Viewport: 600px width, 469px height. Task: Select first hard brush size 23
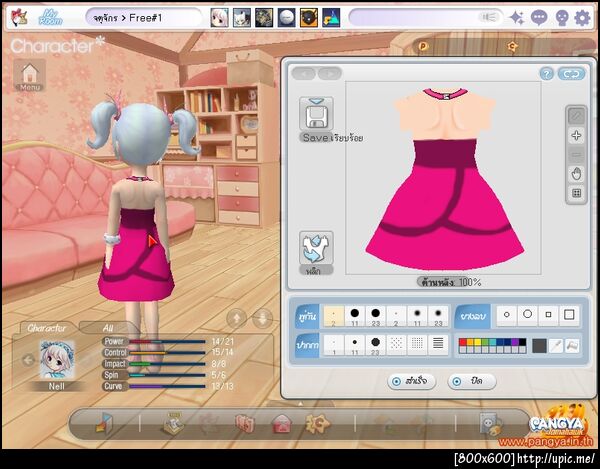[376, 316]
